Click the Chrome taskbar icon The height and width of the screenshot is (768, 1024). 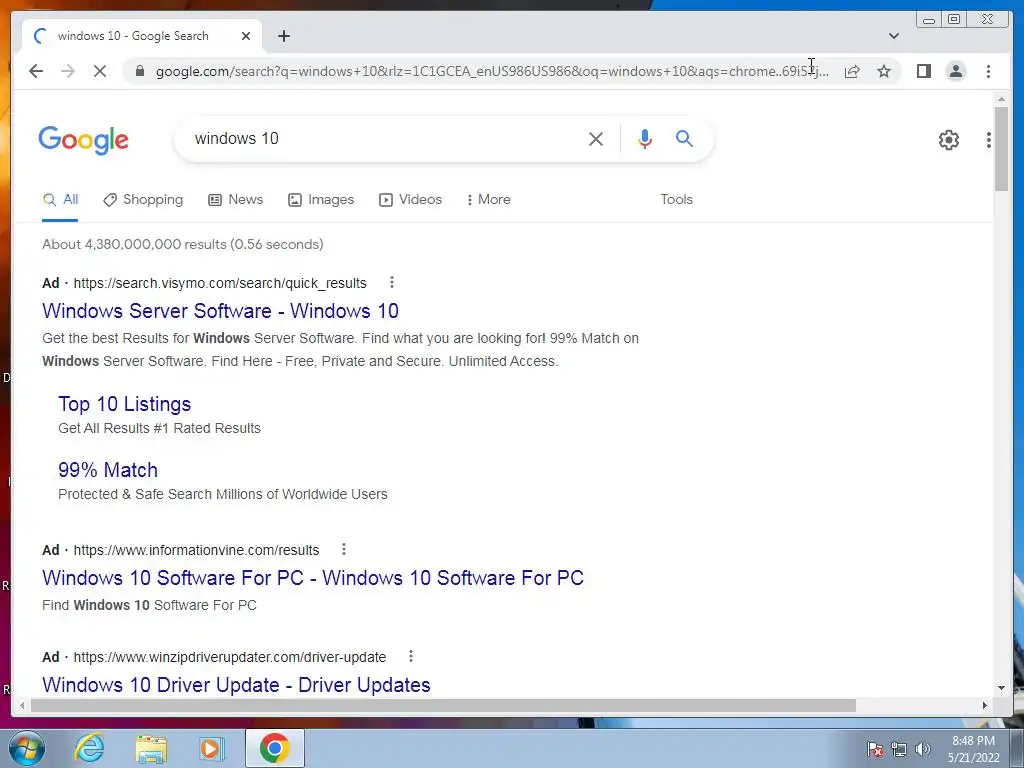pyautogui.click(x=275, y=748)
